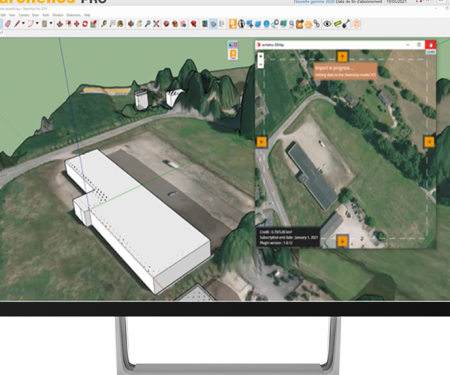450x375 pixels.
Task: Open the Shapes tool dropdown arrow
Action: 51,24
